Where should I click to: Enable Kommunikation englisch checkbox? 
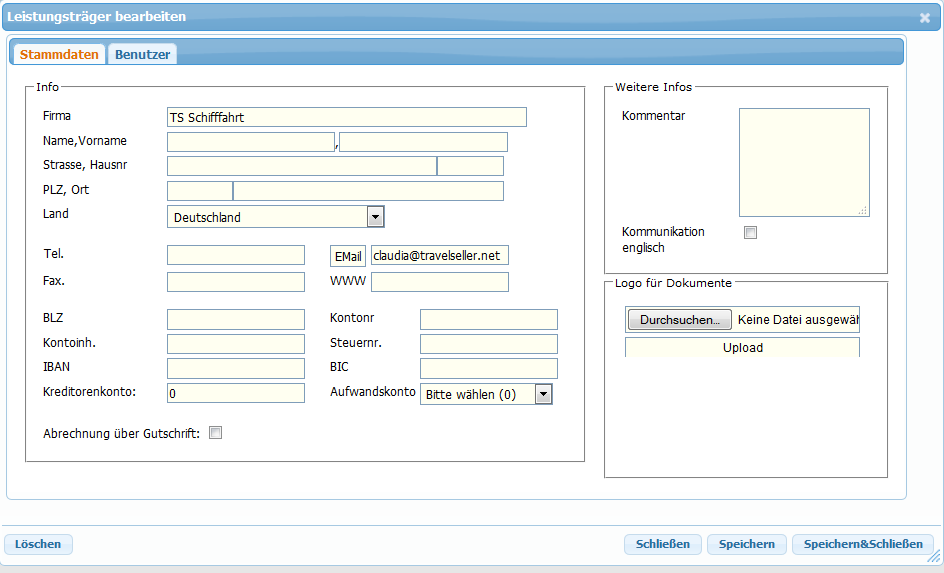click(x=751, y=233)
